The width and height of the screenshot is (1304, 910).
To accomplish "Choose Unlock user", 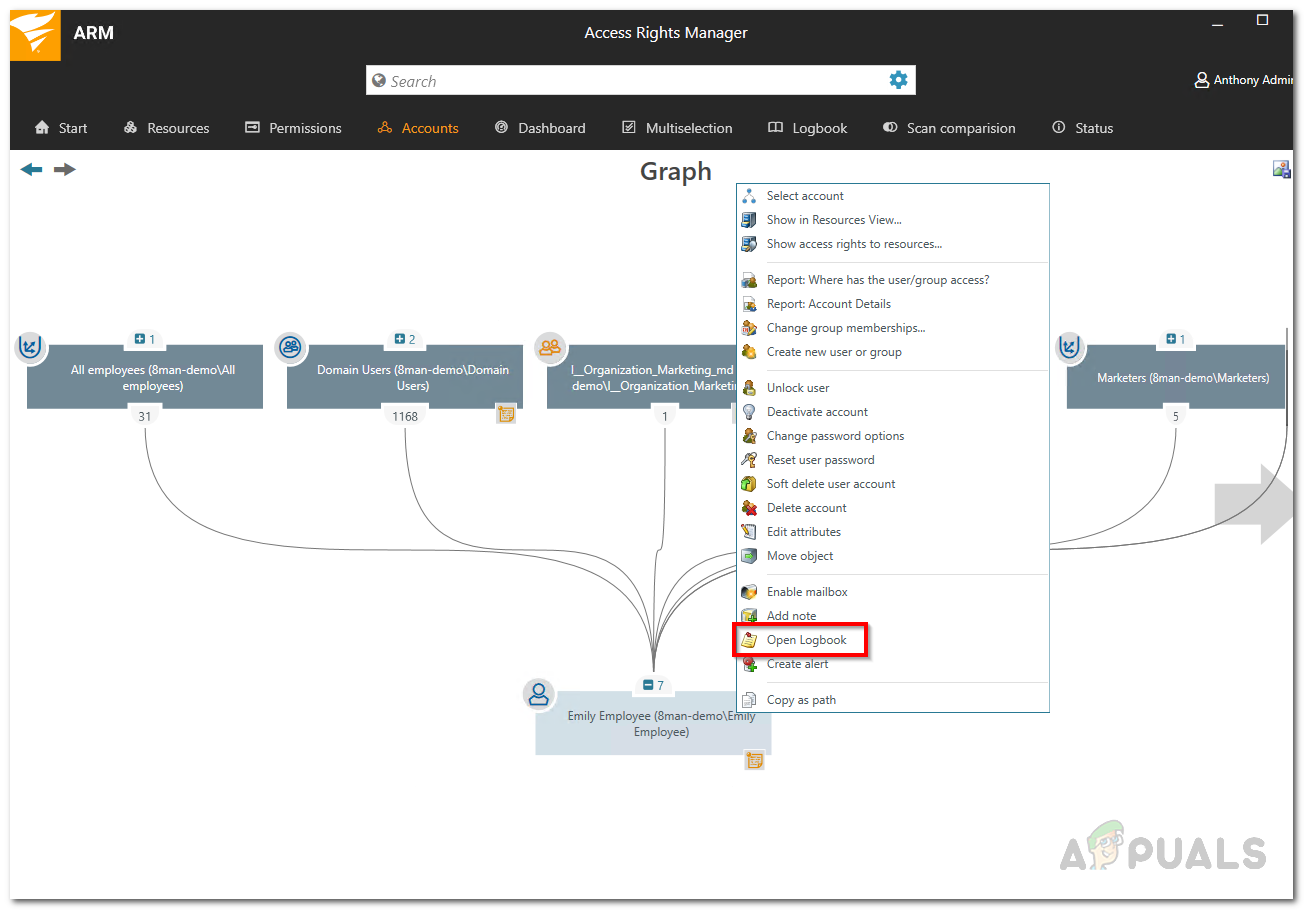I will pyautogui.click(x=893, y=388).
